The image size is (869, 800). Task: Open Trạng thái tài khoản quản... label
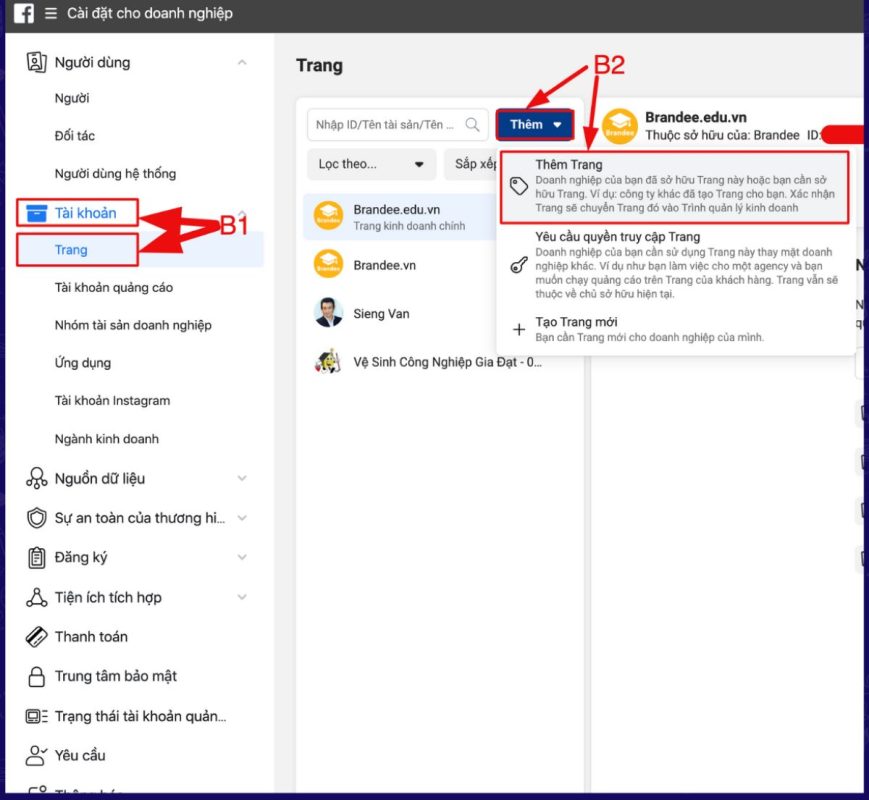140,716
